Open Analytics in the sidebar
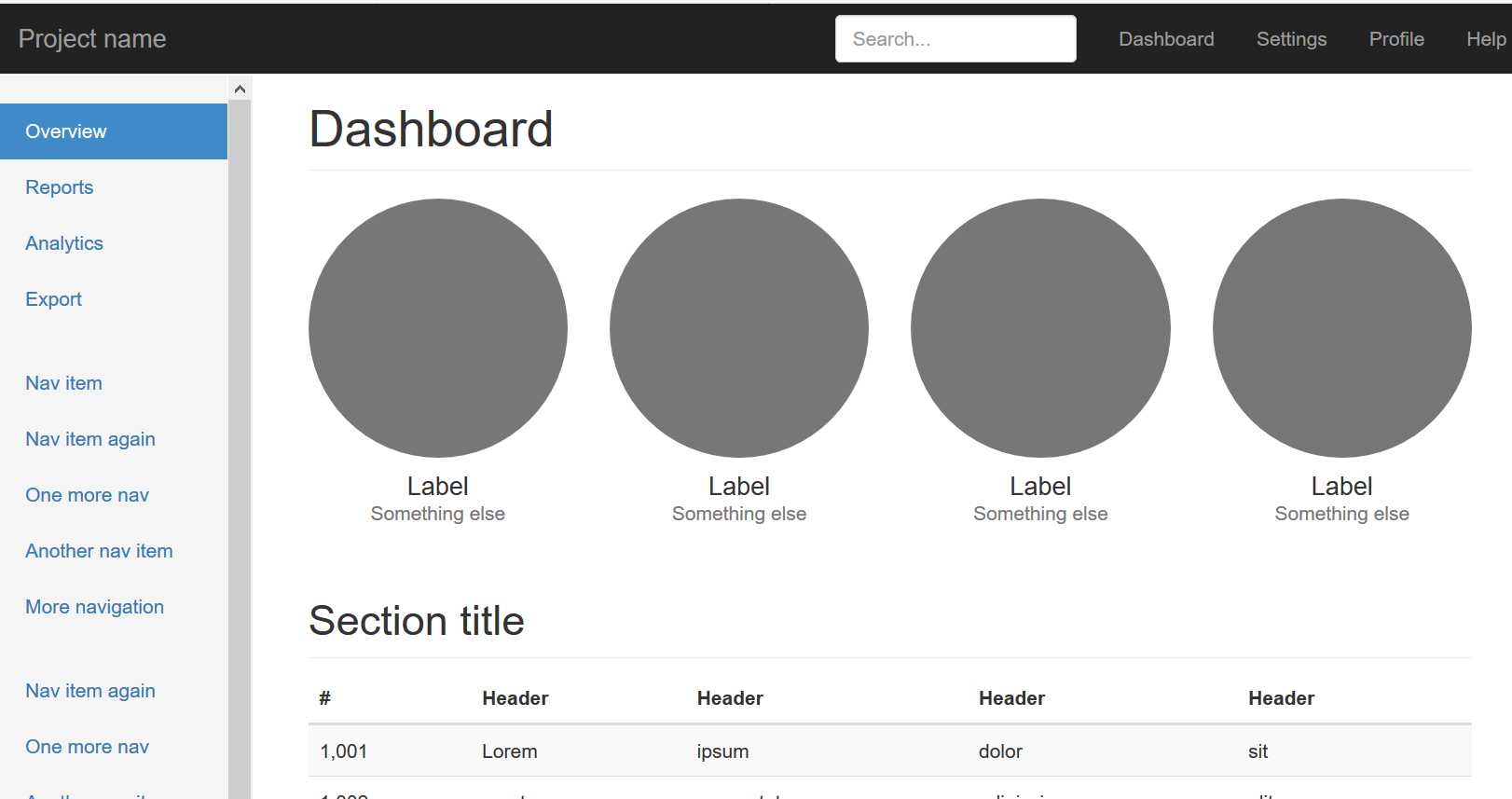The image size is (1512, 799). [x=64, y=243]
